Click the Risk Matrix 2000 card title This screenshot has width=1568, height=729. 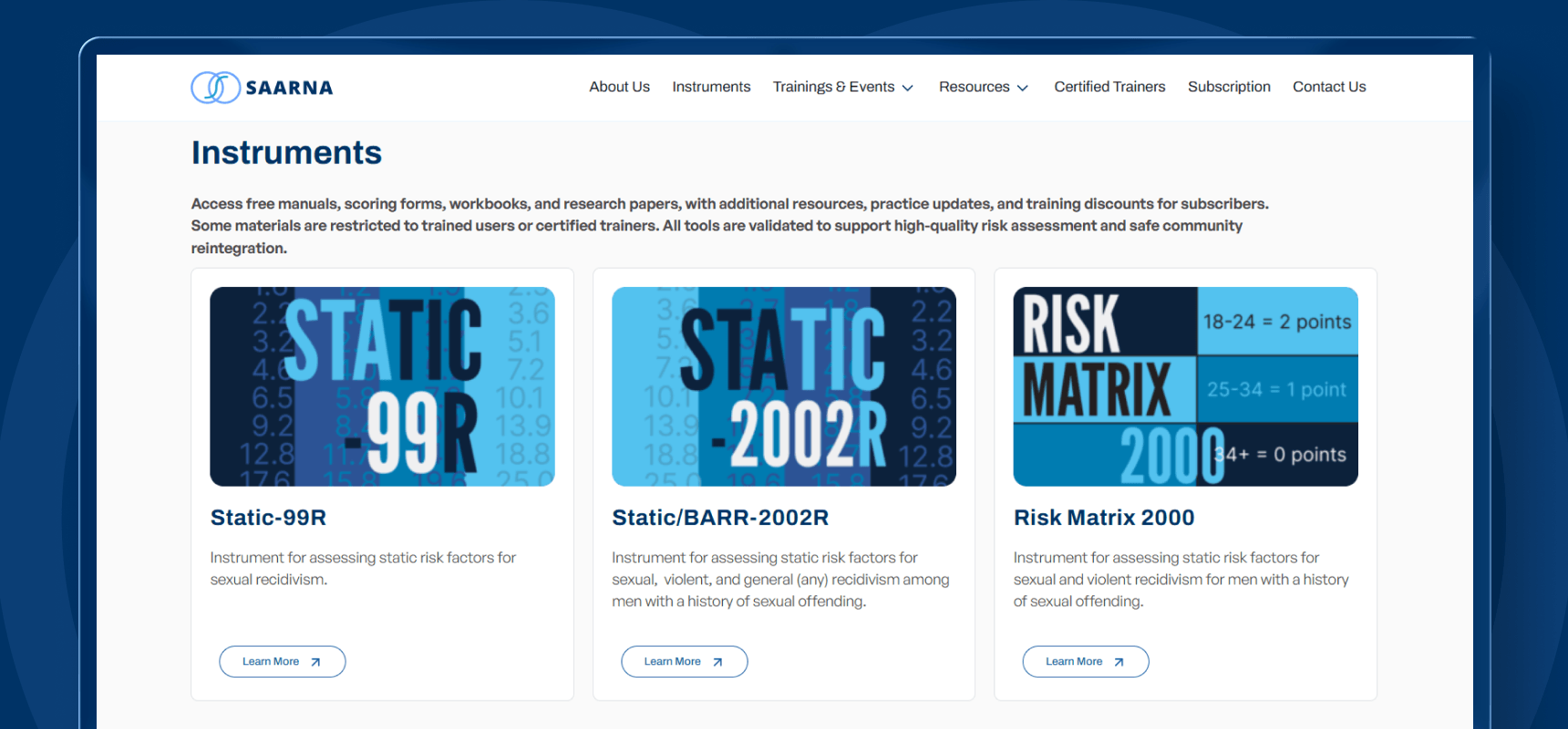pos(1104,518)
